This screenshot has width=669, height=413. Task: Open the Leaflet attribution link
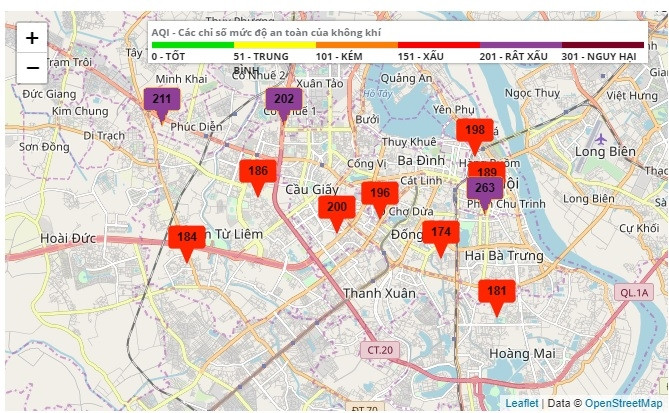click(x=521, y=403)
